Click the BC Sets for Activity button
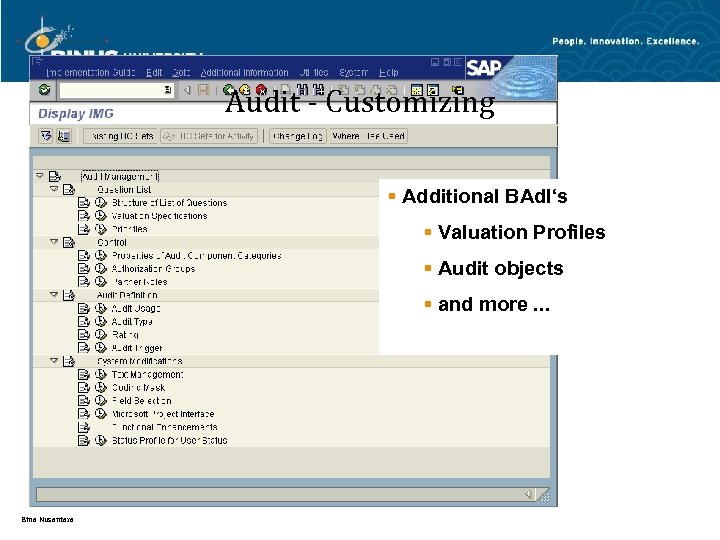 [x=209, y=136]
